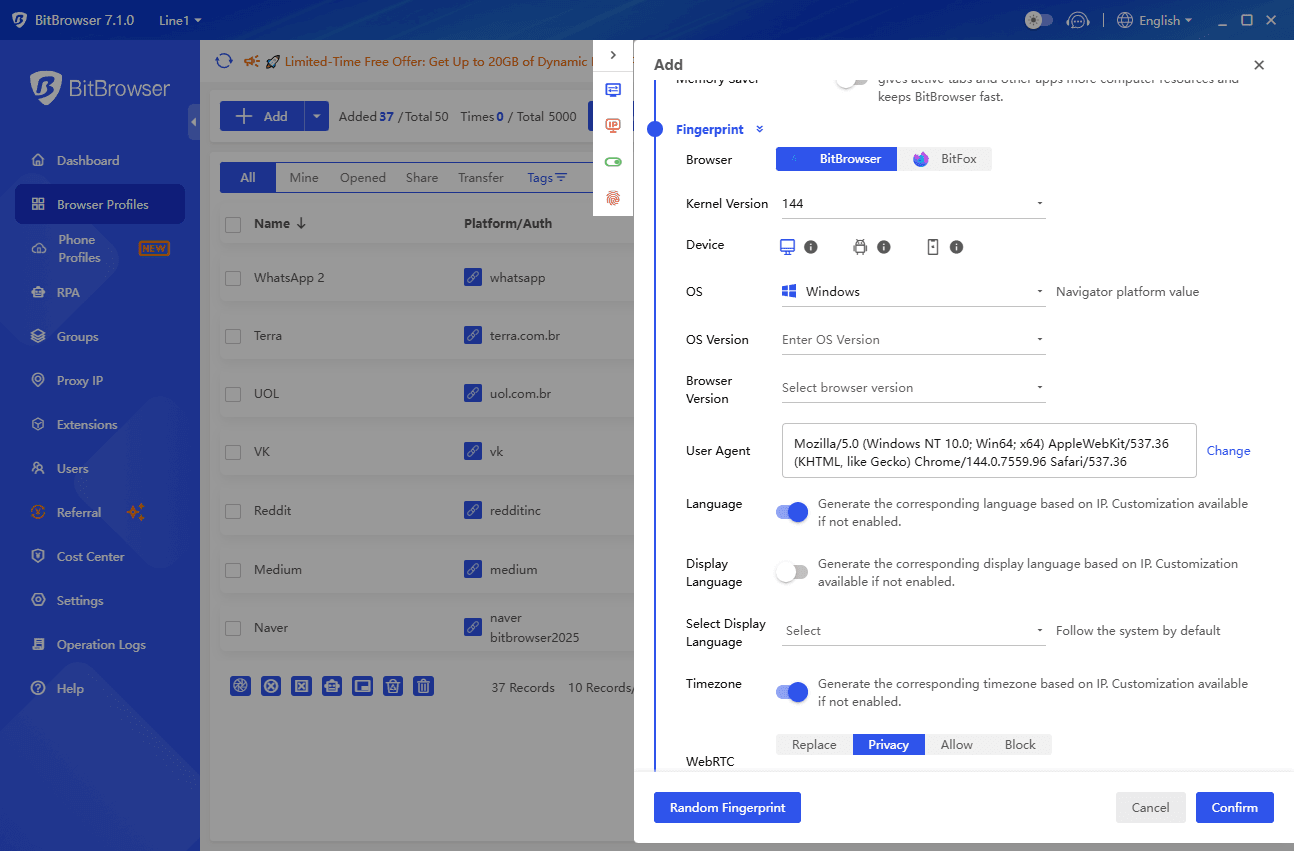The width and height of the screenshot is (1294, 851).
Task: Click the blue monitor settings icon in the panel sidebar
Action: (613, 89)
